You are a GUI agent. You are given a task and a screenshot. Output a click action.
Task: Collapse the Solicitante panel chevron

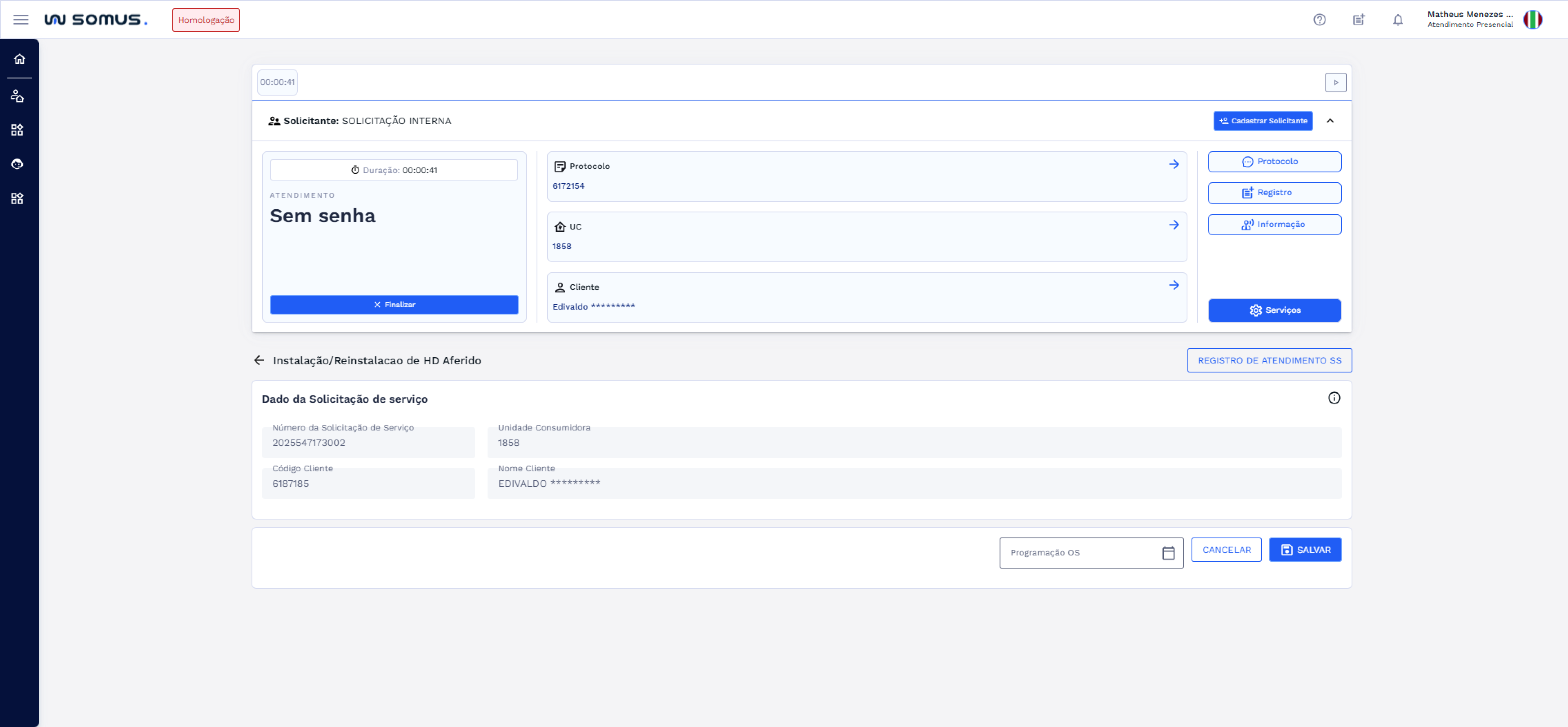1330,120
